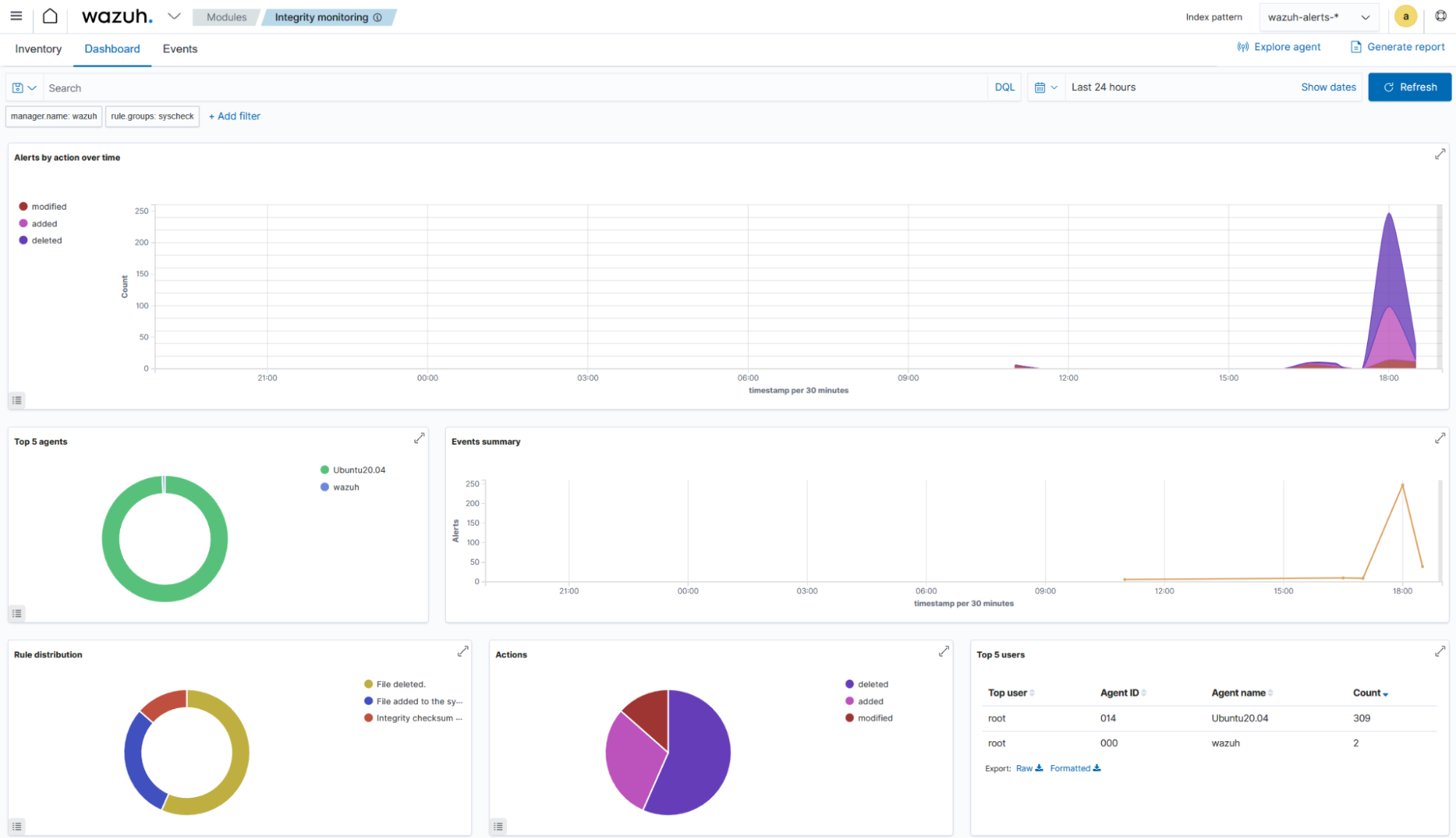1456x838 pixels.
Task: Expand the Top 5 agents panel
Action: [x=420, y=438]
